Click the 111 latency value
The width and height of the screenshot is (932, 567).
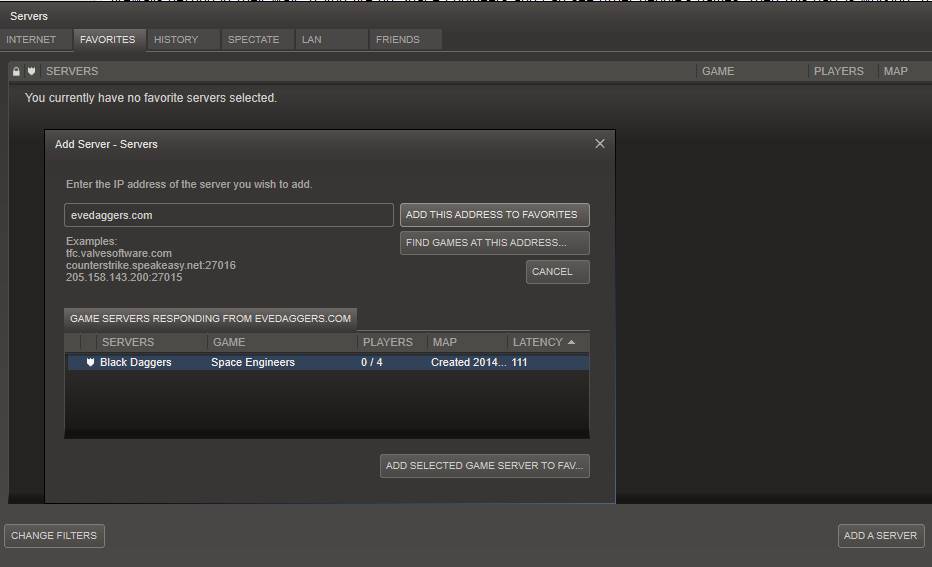click(519, 362)
